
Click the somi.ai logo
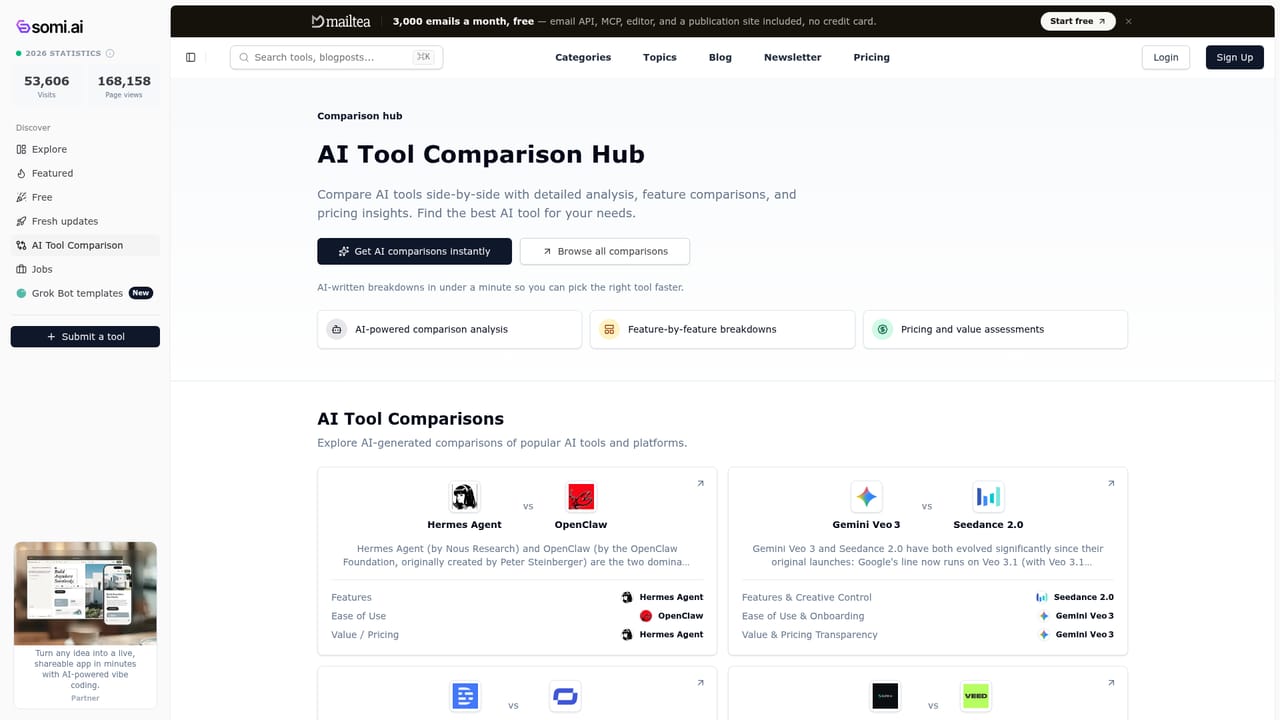[49, 27]
